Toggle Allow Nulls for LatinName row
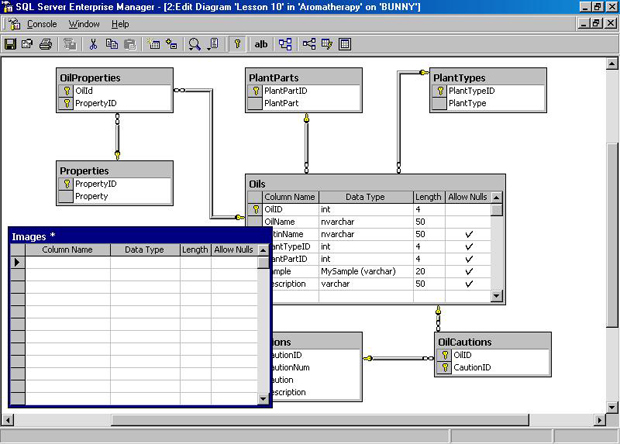This screenshot has height=444, width=620. [x=468, y=234]
